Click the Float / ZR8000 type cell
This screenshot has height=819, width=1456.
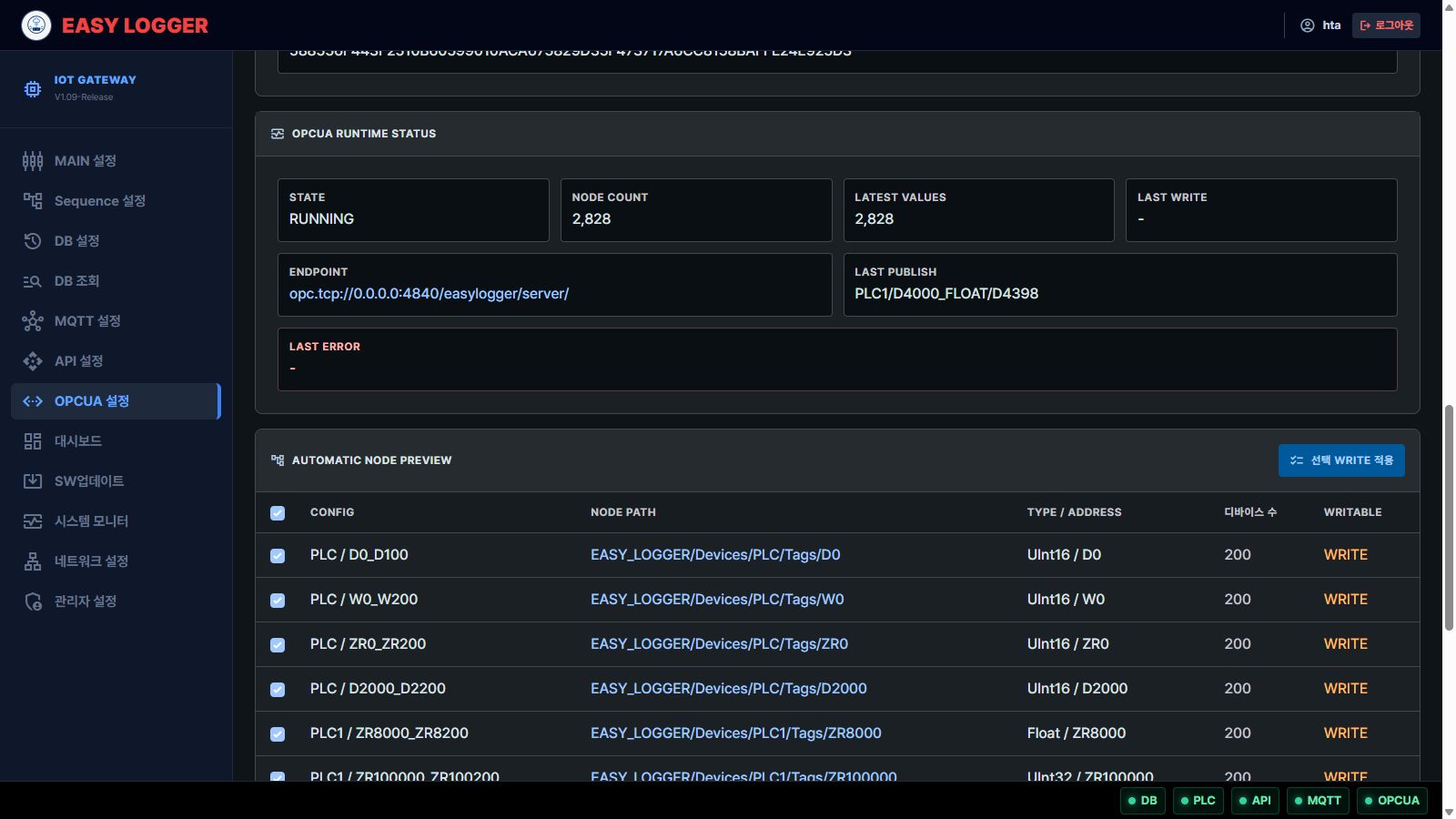pyautogui.click(x=1077, y=733)
